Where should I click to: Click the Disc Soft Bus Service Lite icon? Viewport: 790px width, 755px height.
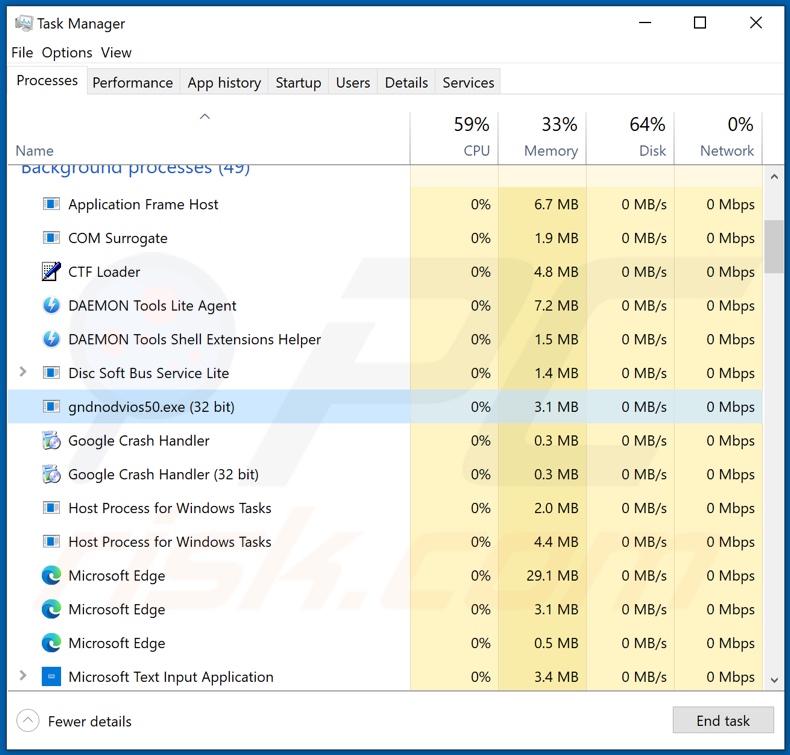[51, 373]
